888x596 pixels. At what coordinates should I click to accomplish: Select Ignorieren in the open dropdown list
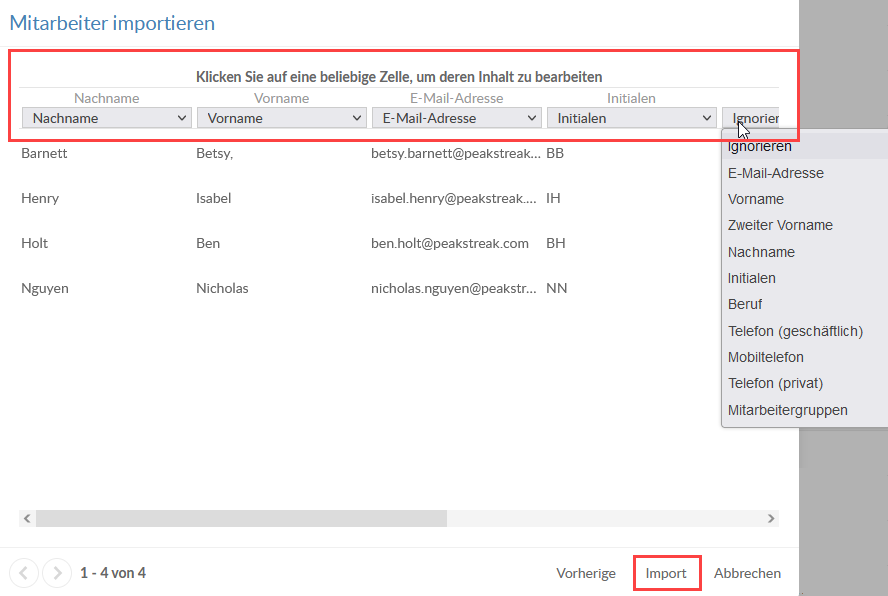pyautogui.click(x=759, y=147)
